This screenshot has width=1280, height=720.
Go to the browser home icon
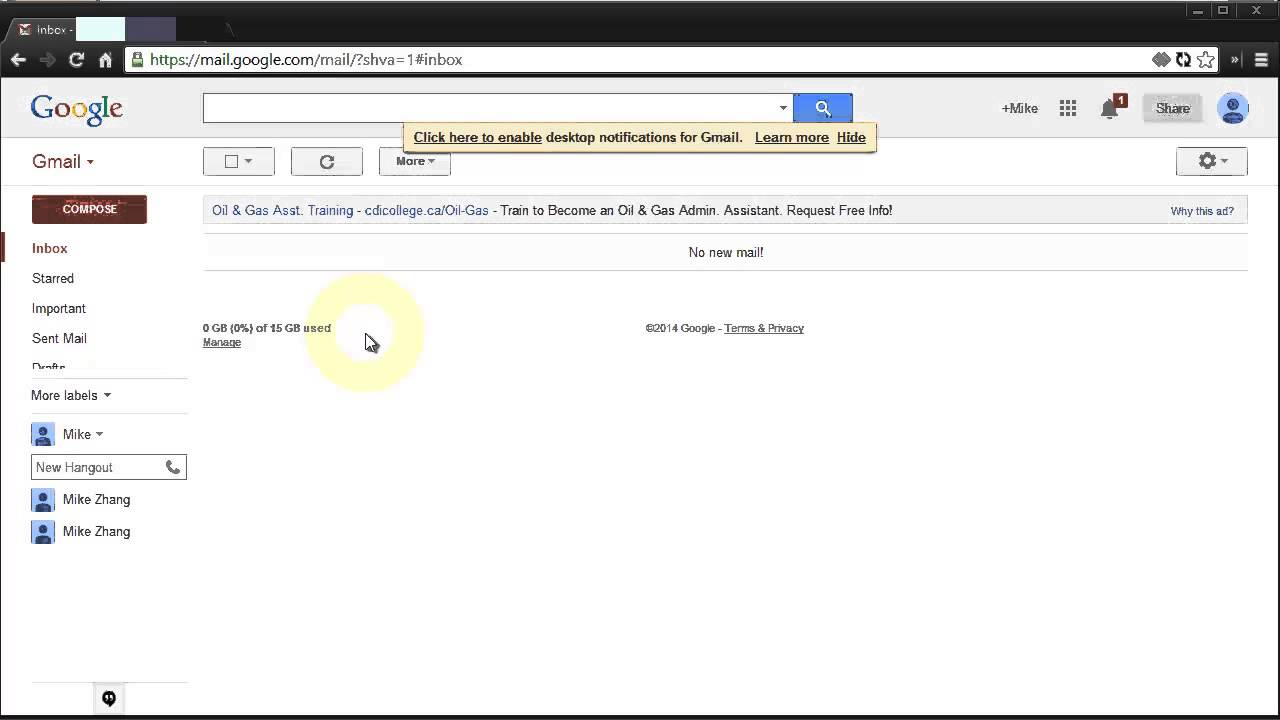coord(105,60)
